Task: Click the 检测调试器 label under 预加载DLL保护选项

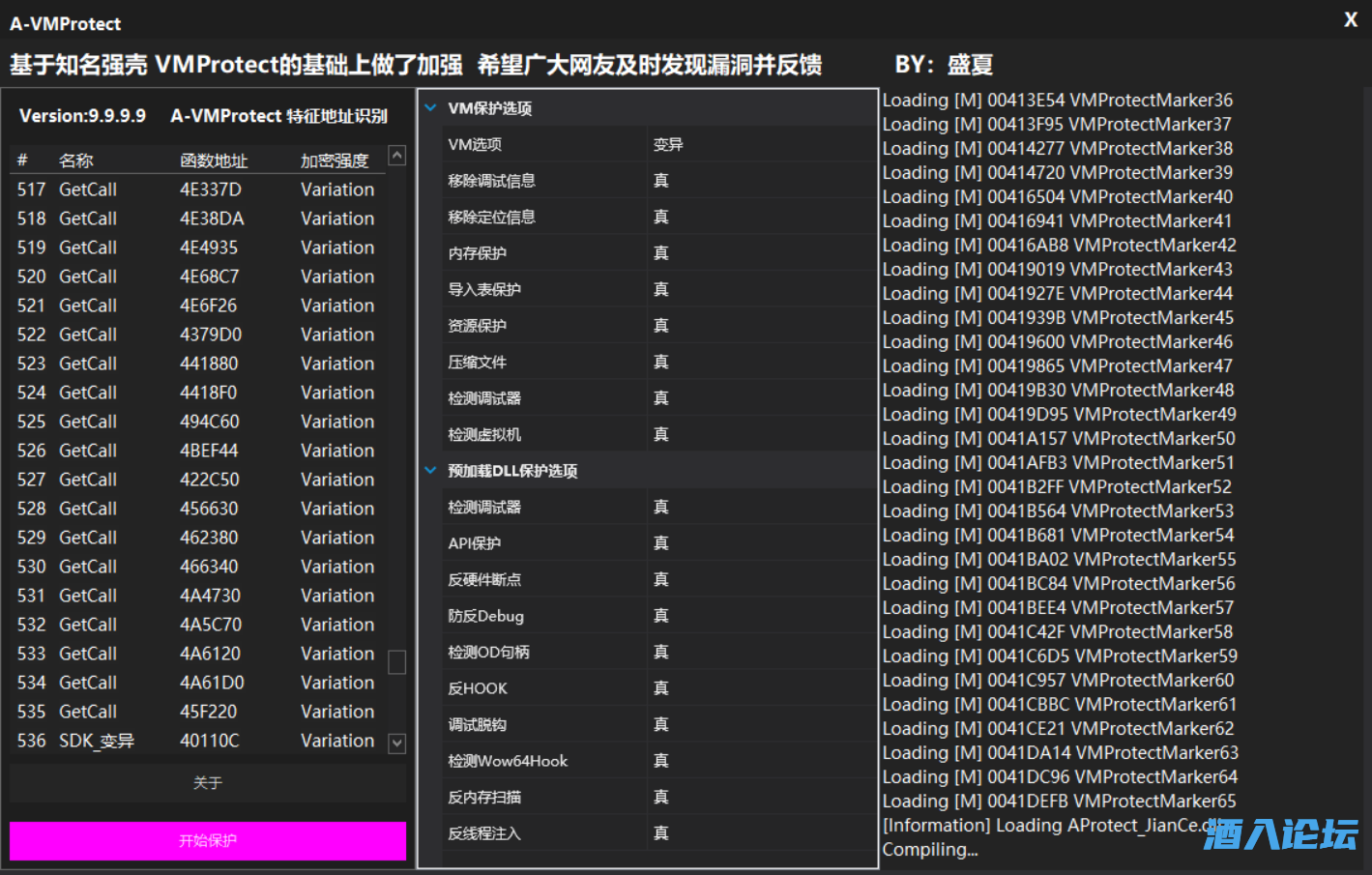Action: (x=484, y=508)
